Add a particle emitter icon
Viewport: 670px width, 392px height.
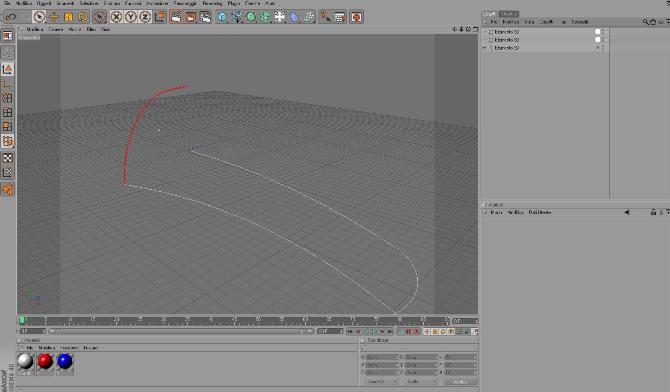coord(309,17)
